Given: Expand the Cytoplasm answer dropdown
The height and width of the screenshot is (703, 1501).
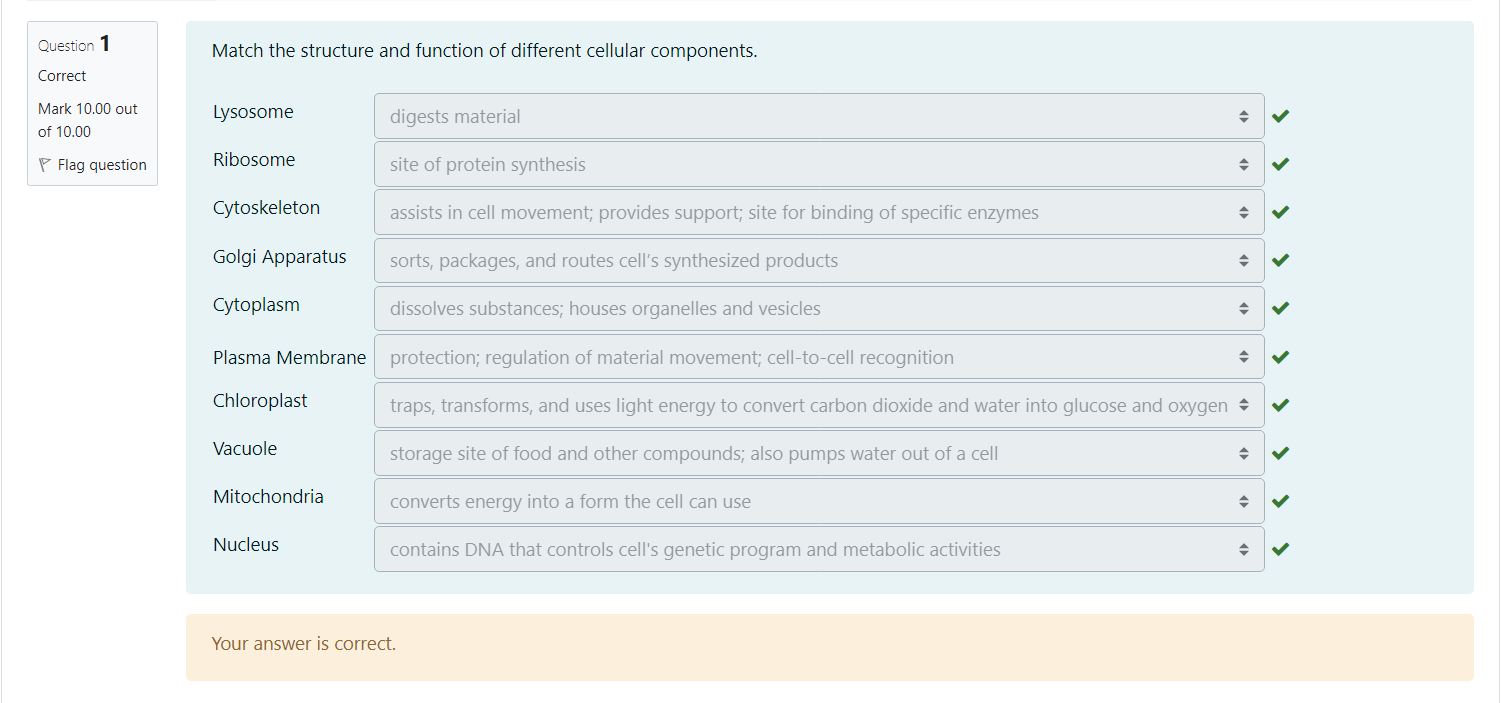Looking at the screenshot, I should (x=818, y=309).
